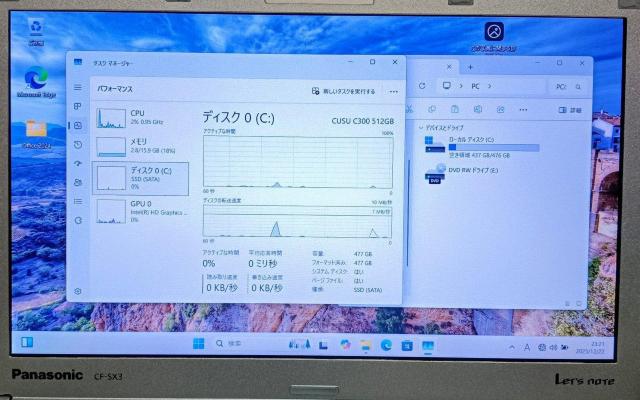The width and height of the screenshot is (640, 400).
Task: Click the read speed 0 KB/秒 value
Action: (222, 288)
